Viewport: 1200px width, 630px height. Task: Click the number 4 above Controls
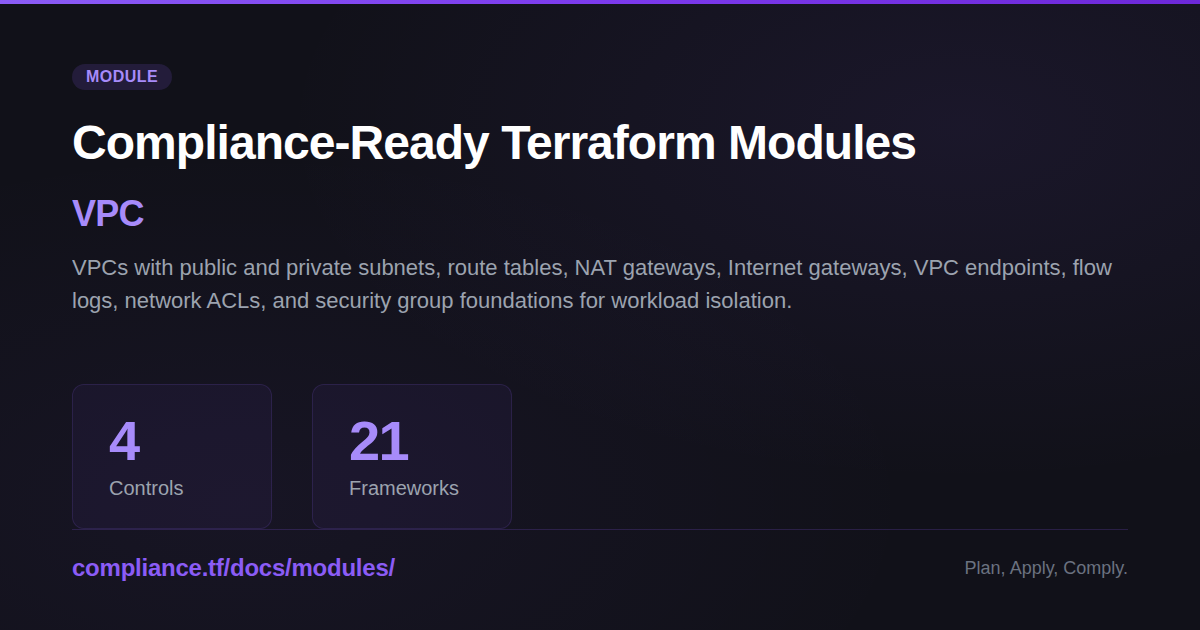124,442
